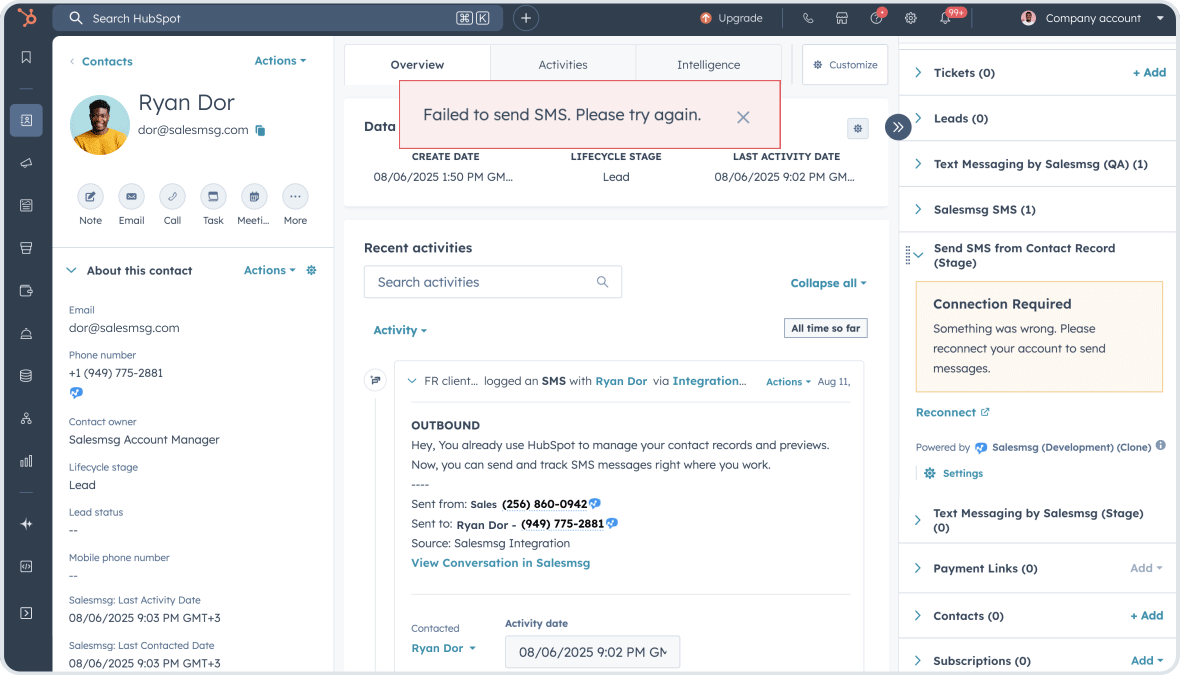Collapse the About this contact section
This screenshot has width=1180, height=676.
point(71,270)
